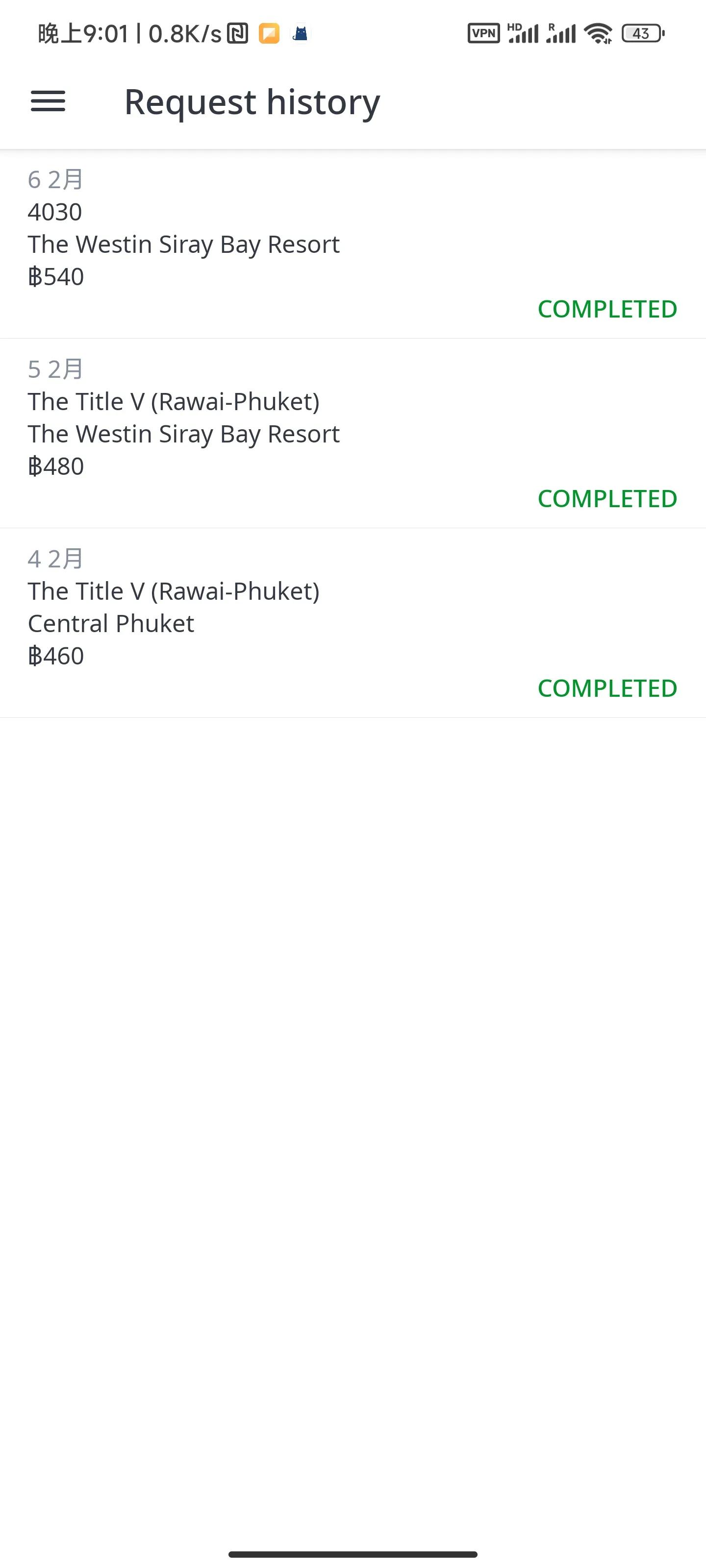
Task: Tap COMPLETED status on 4 Feb ride
Action: pos(606,688)
